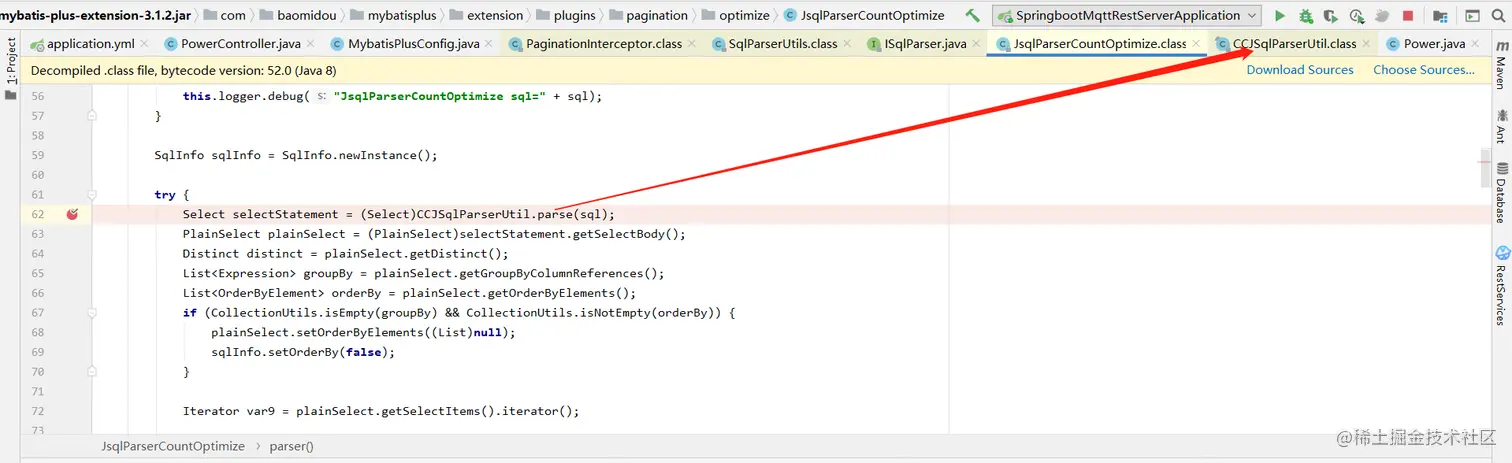Image resolution: width=1512 pixels, height=463 pixels.
Task: Close the application.yml tab
Action: (x=144, y=44)
